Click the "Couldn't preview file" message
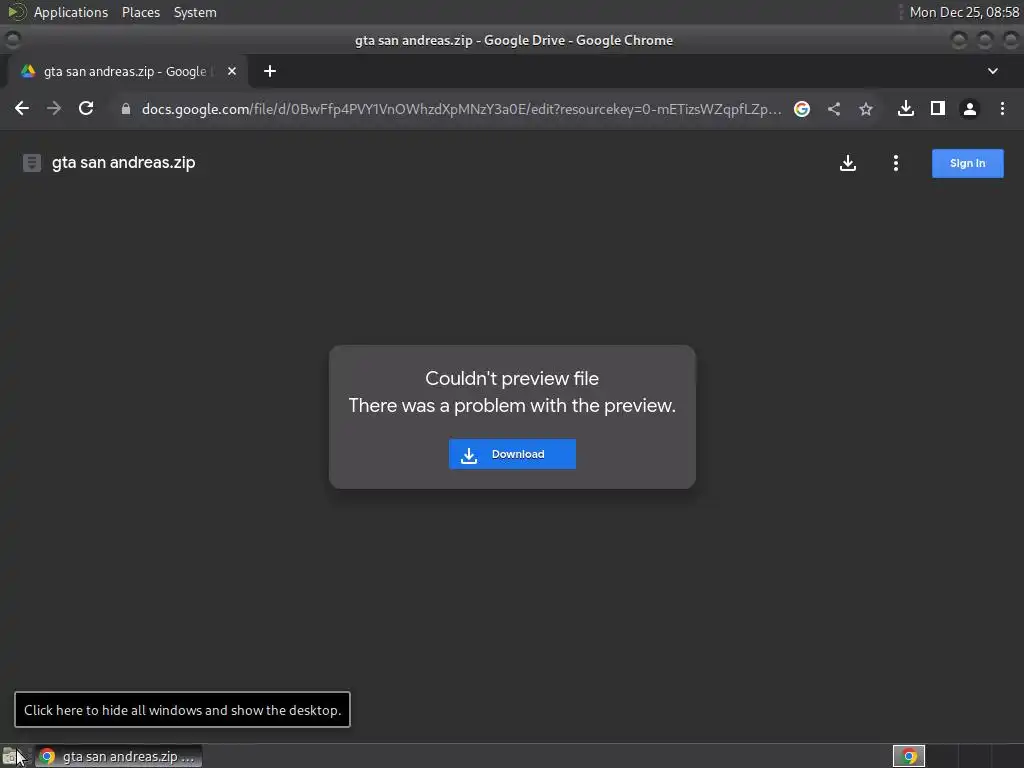1024x768 pixels. coord(512,378)
